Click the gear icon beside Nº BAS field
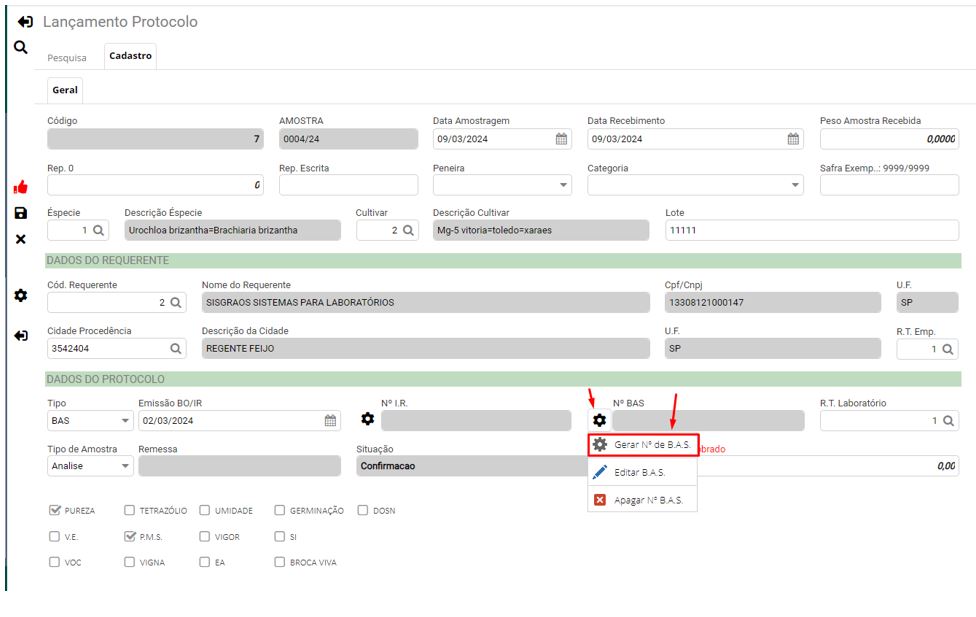Image resolution: width=976 pixels, height=617 pixels. click(x=599, y=420)
